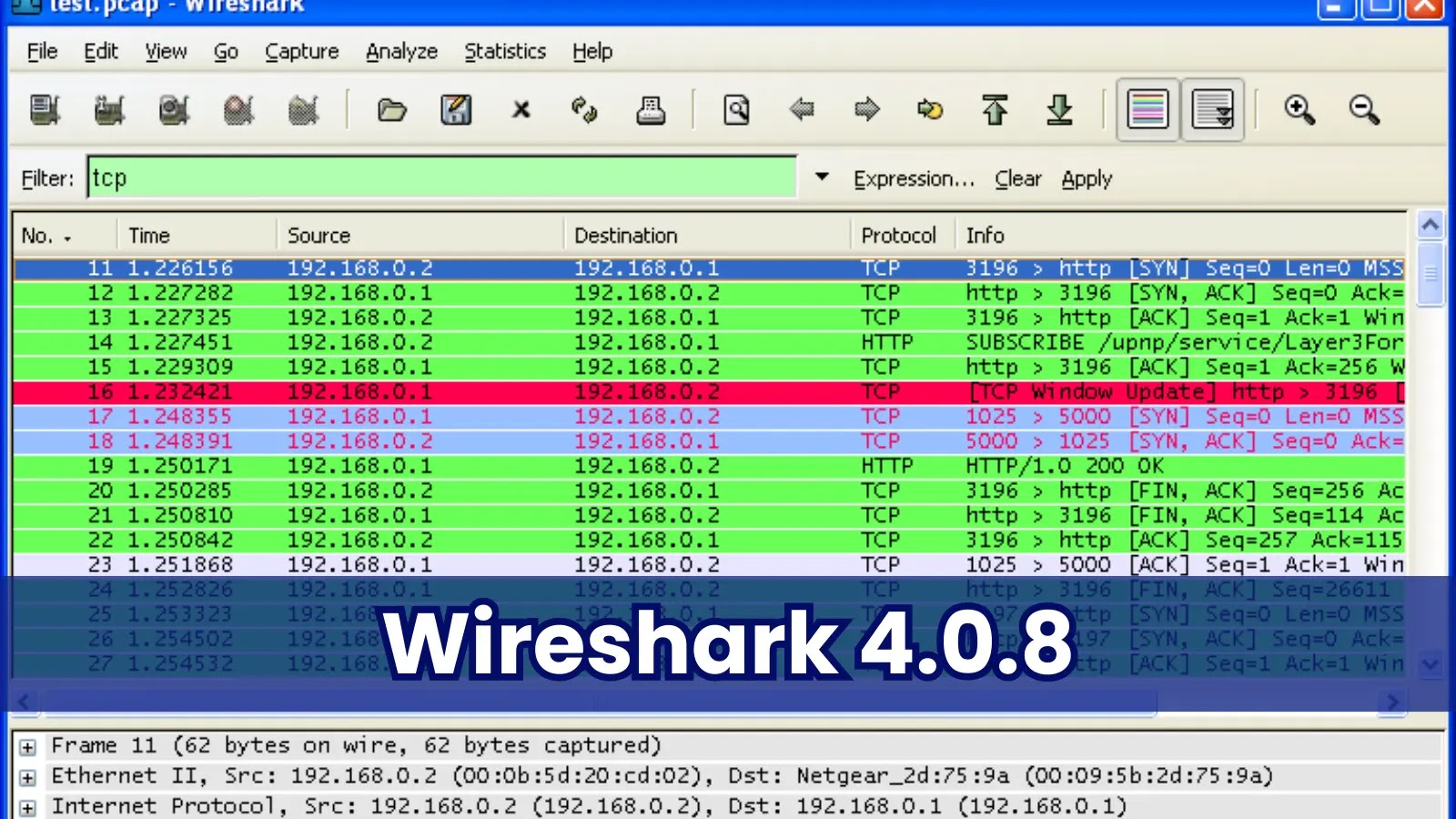Click the packet list vertical scrollbar thumb
The width and height of the screenshot is (1456, 819).
click(1430, 274)
